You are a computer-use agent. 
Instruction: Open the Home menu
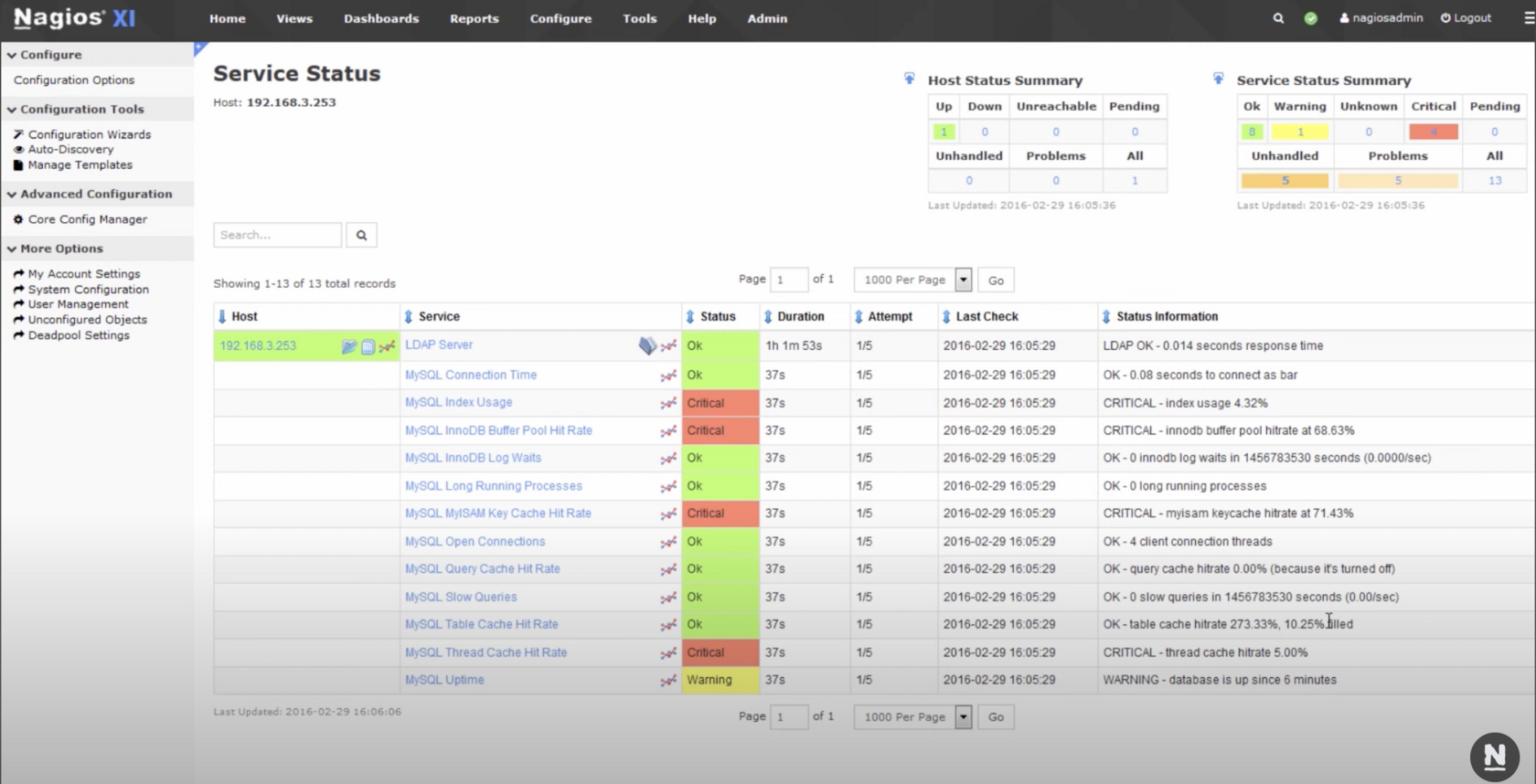tap(228, 18)
